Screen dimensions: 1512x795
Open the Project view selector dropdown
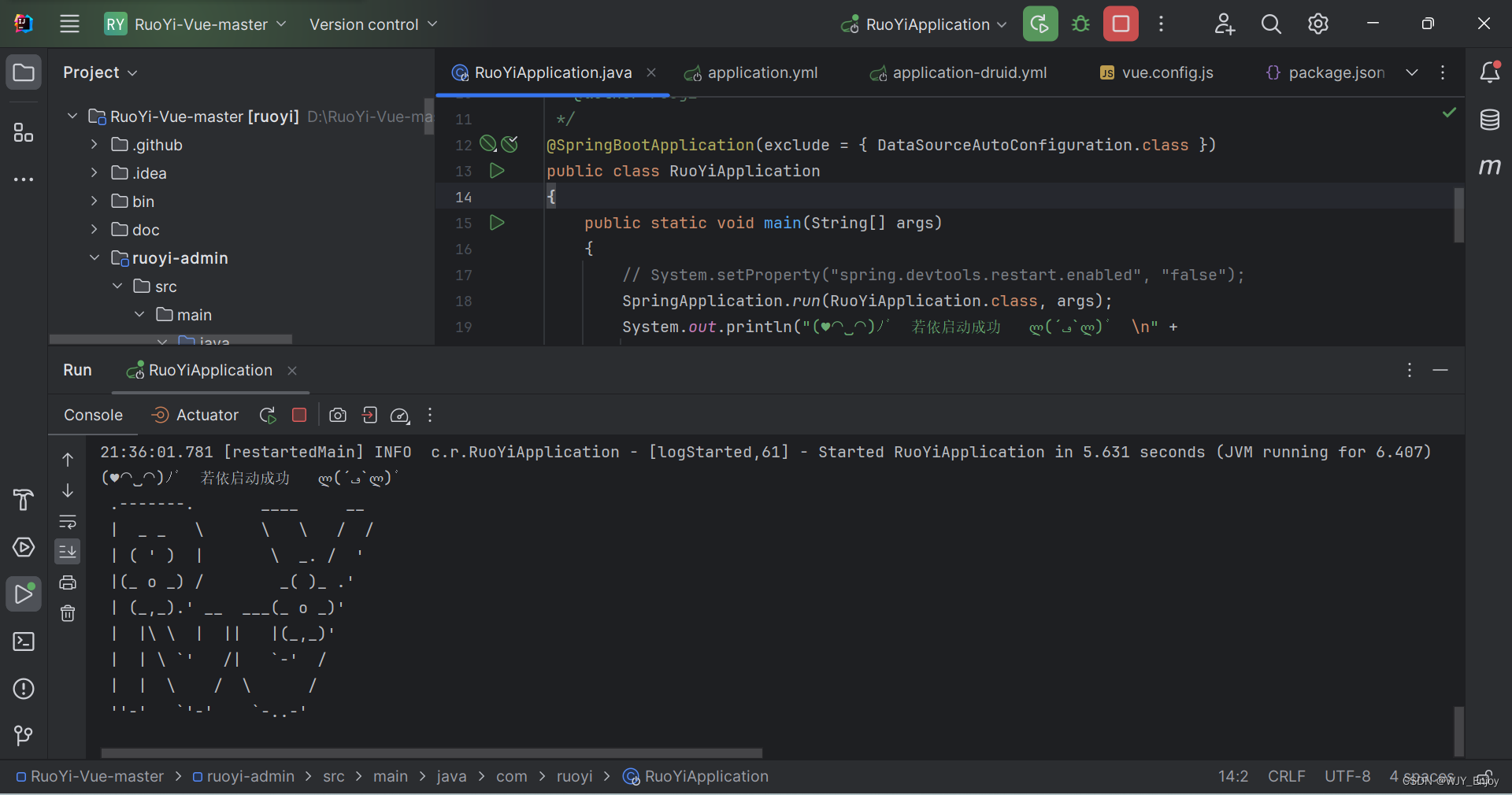(x=101, y=72)
